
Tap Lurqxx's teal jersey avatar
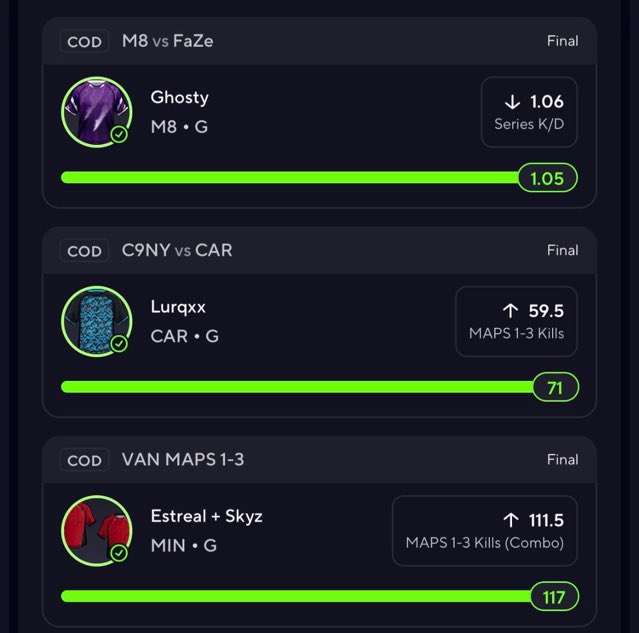[96, 321]
